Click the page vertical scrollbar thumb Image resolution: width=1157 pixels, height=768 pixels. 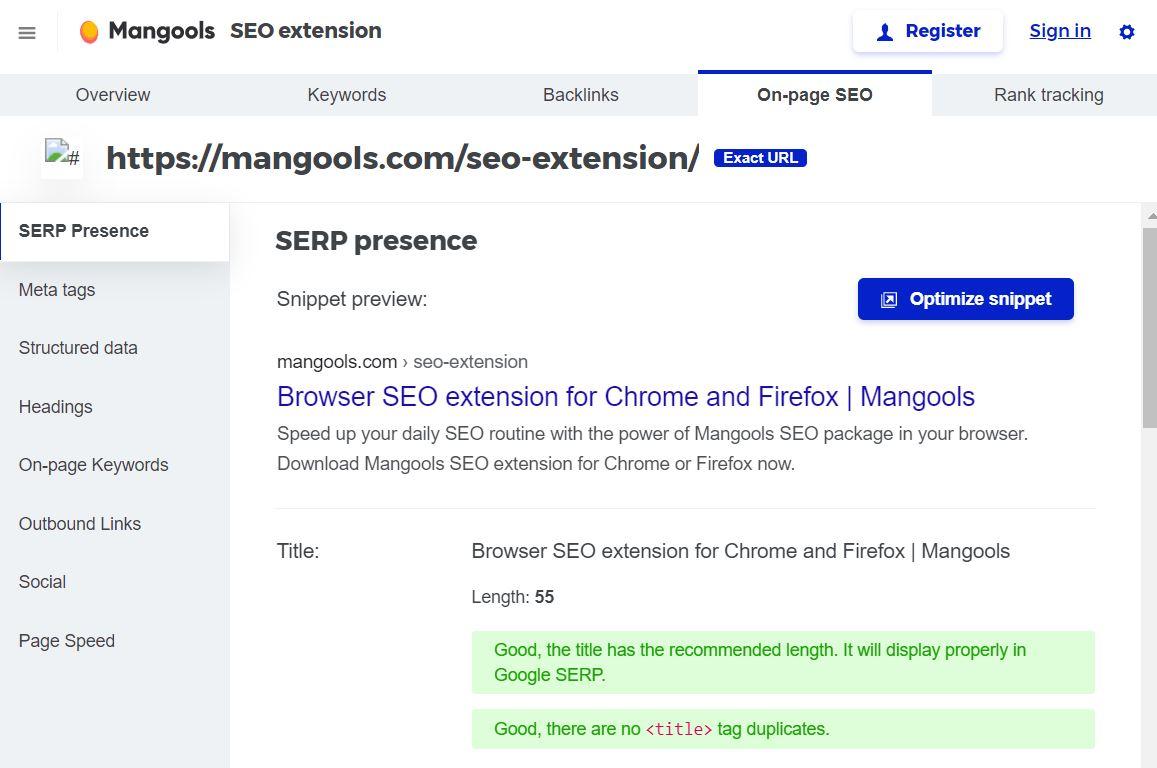tap(1149, 328)
